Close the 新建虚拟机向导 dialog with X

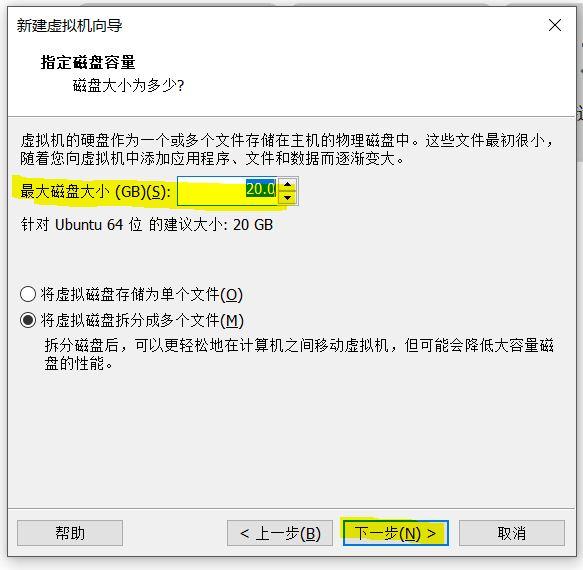[x=555, y=25]
